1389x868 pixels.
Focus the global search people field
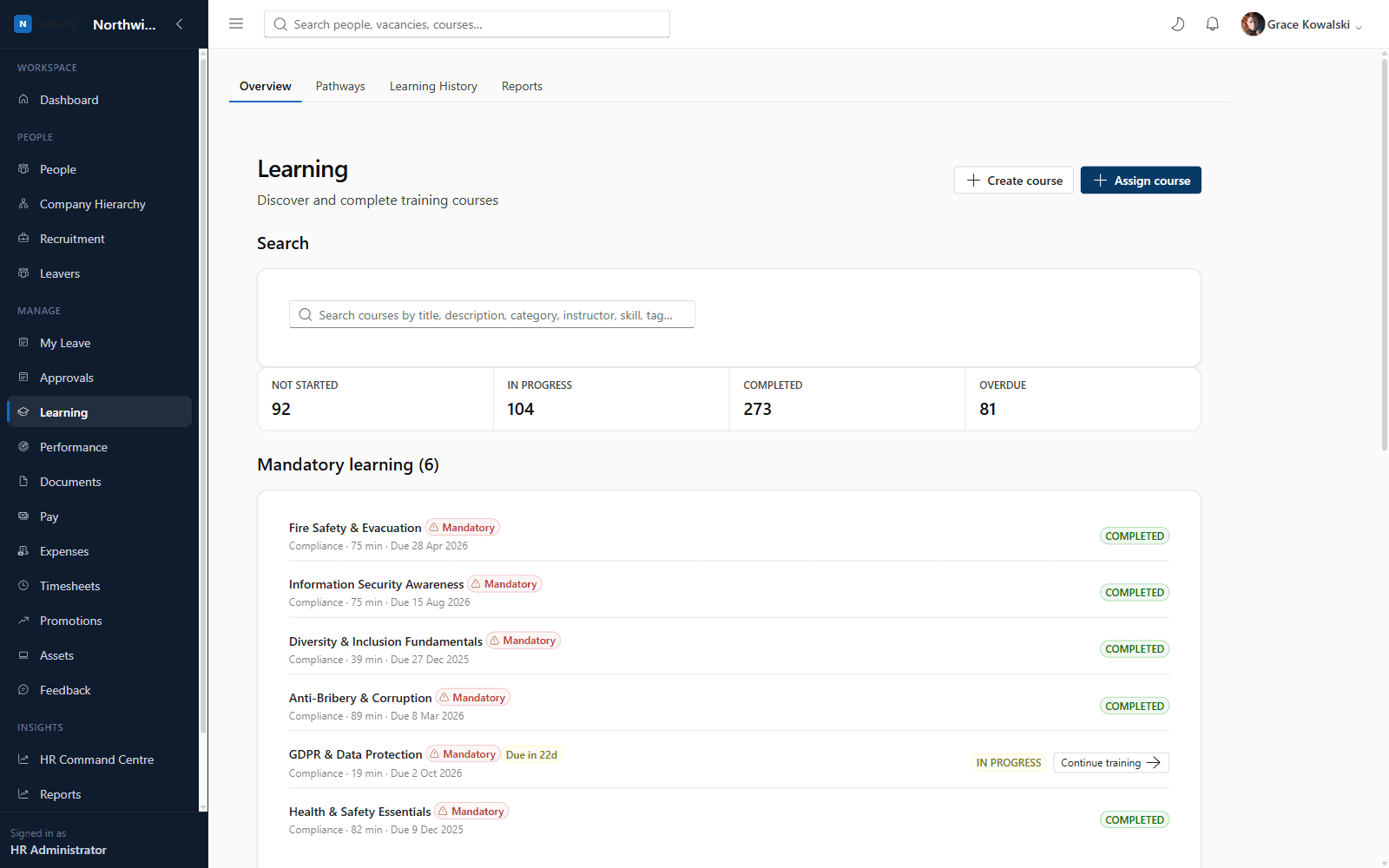467,24
